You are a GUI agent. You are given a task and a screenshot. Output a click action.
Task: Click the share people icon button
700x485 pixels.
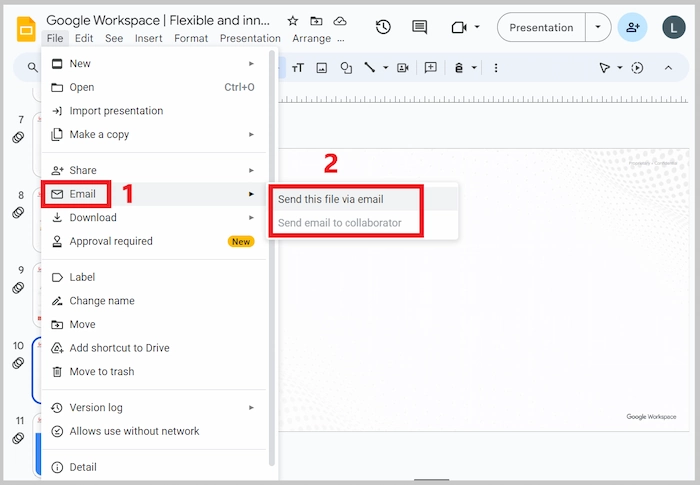pyautogui.click(x=632, y=27)
